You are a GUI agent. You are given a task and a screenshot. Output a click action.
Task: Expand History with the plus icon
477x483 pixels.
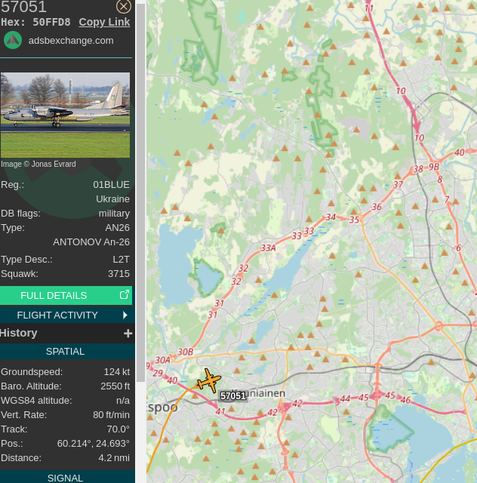tap(128, 333)
